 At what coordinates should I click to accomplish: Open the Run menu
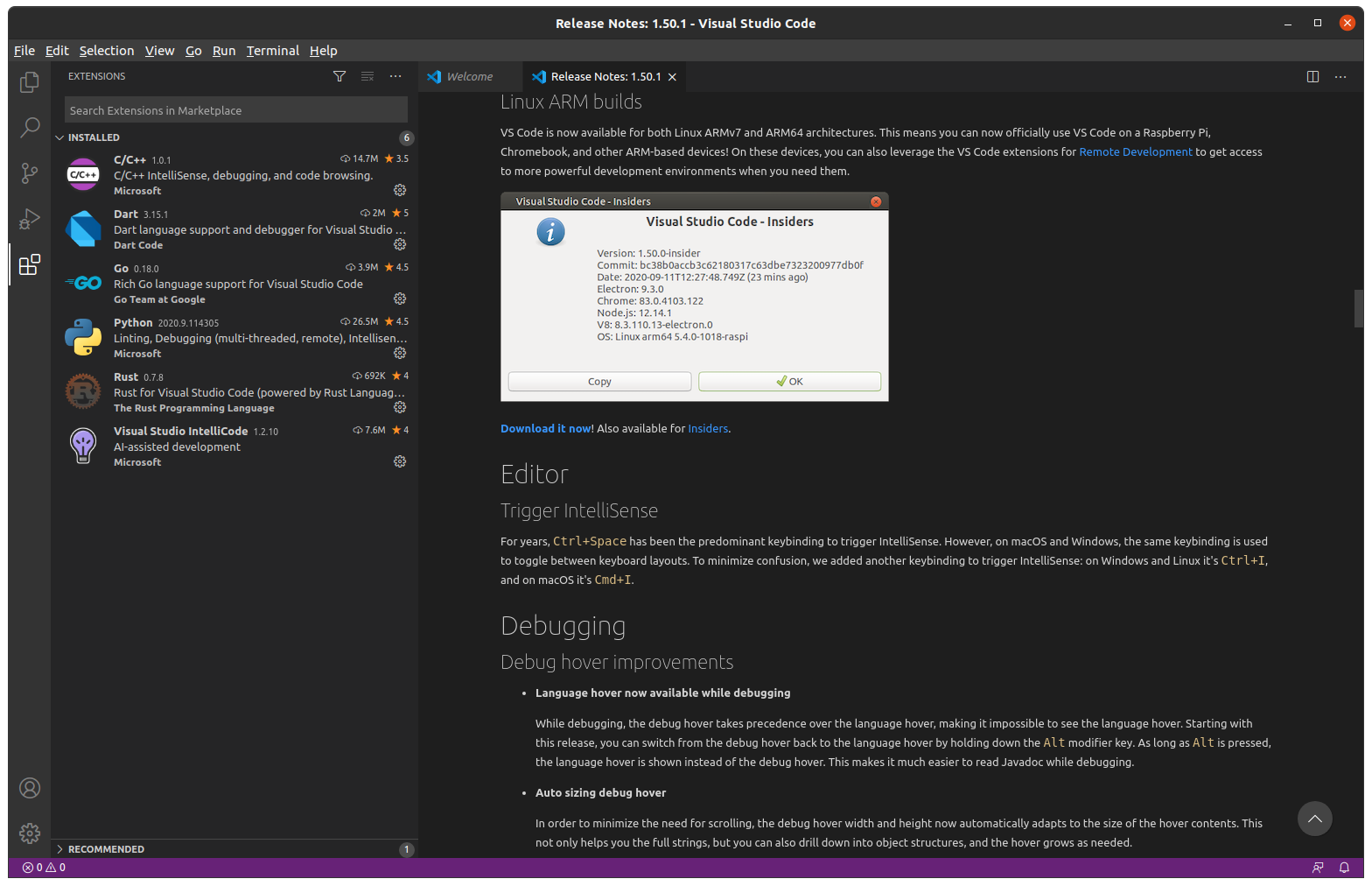click(x=224, y=51)
